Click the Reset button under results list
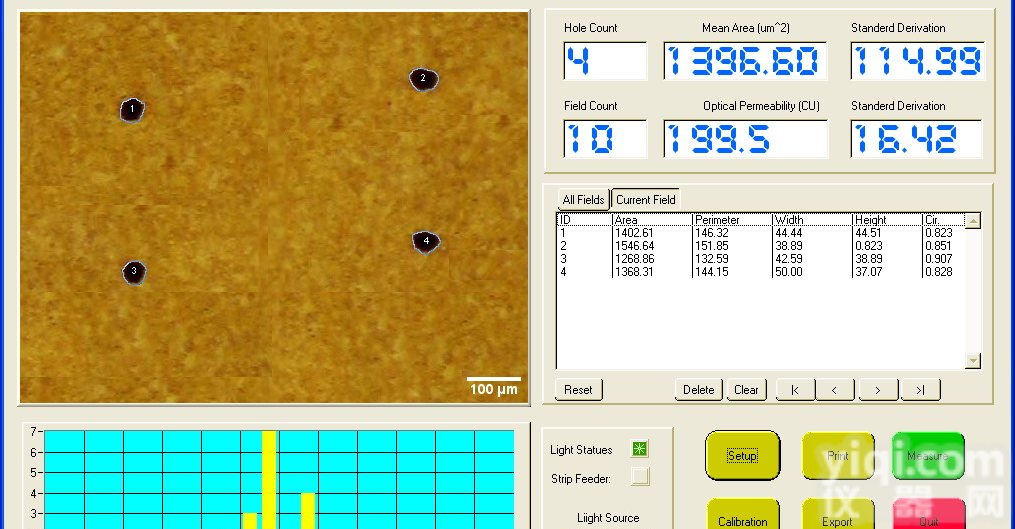Image resolution: width=1015 pixels, height=529 pixels. 578,390
